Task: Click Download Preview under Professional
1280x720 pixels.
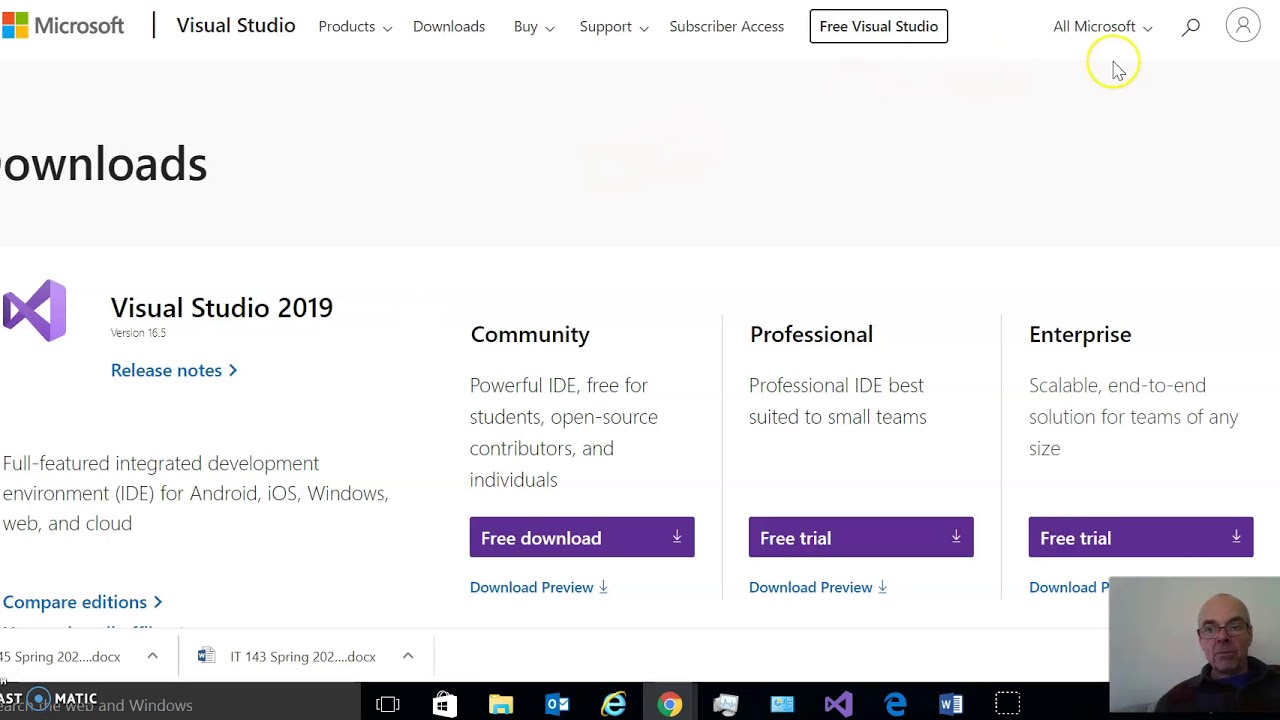Action: tap(818, 587)
